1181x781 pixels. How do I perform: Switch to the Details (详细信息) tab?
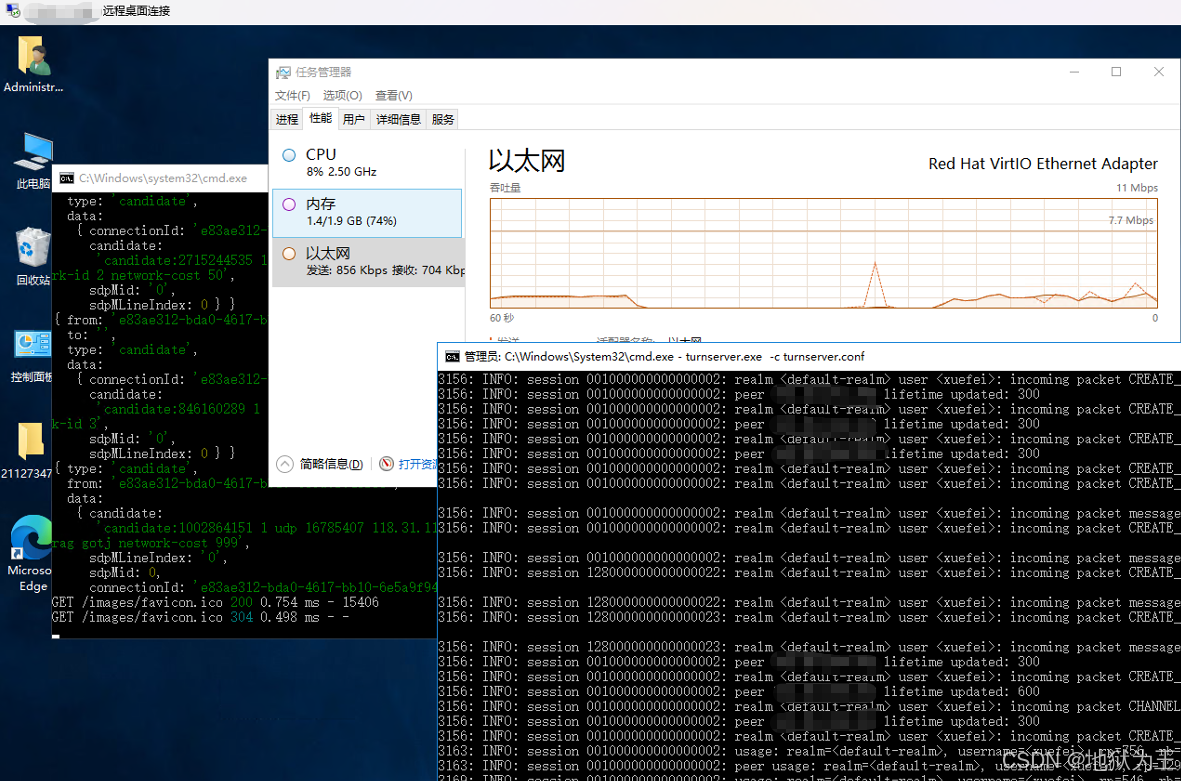point(398,120)
